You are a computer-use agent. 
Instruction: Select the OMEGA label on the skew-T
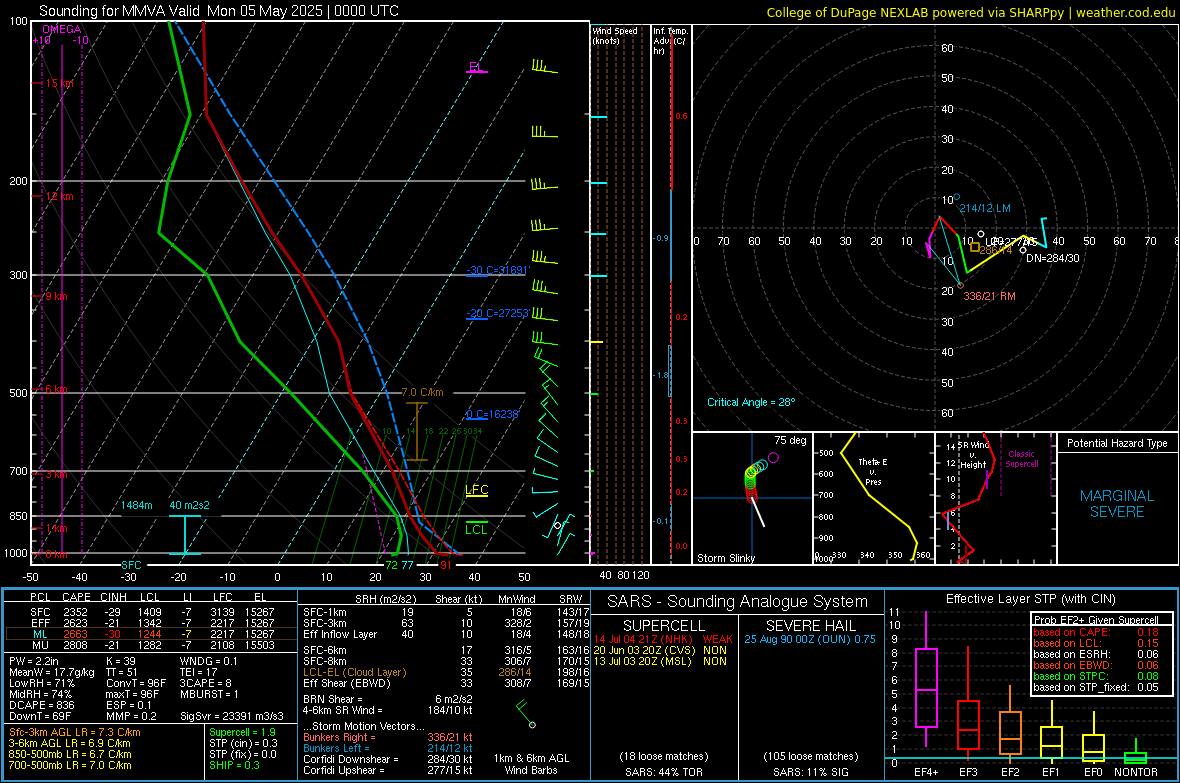pyautogui.click(x=62, y=29)
